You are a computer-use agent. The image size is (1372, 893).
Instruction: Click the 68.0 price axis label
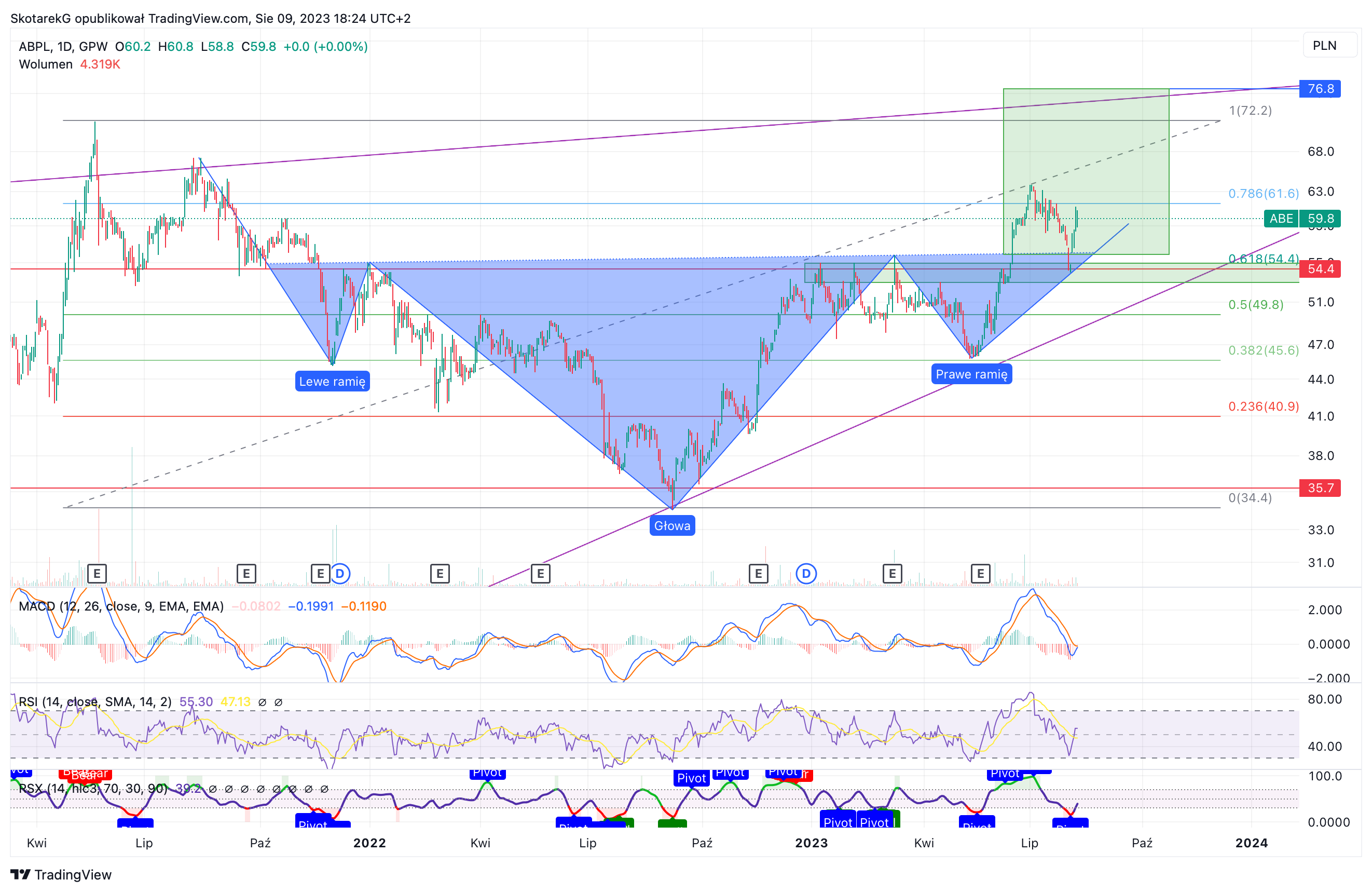tap(1321, 152)
